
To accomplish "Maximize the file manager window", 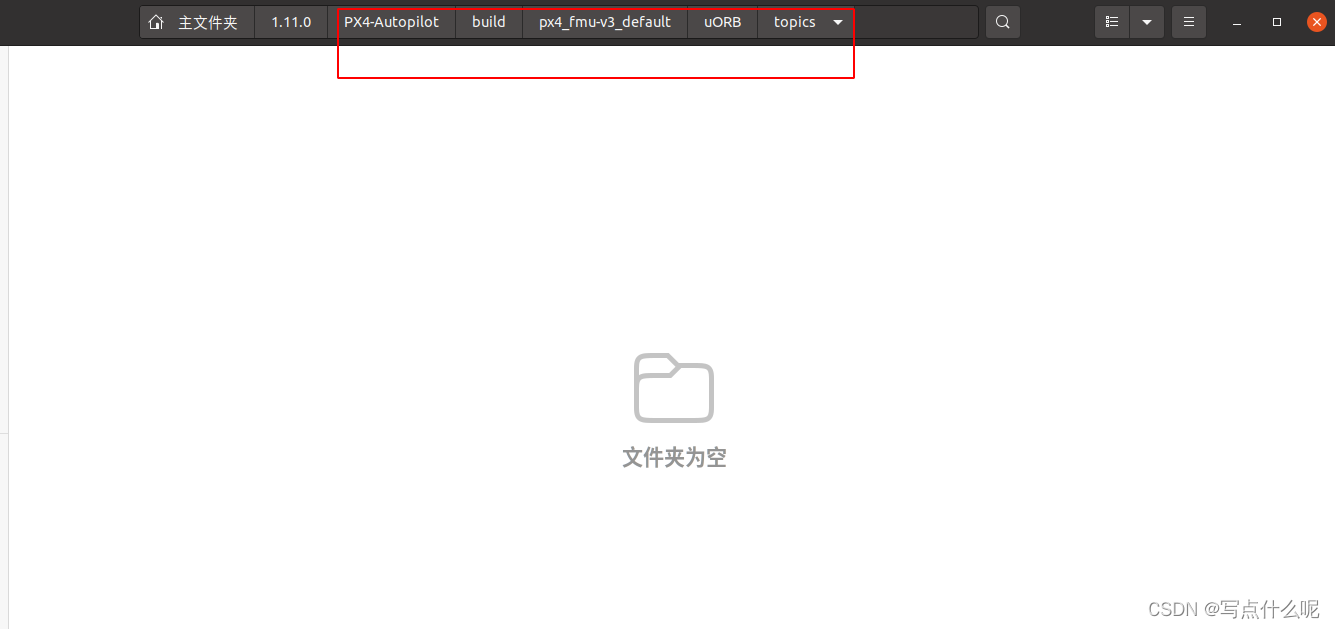I will (x=1277, y=22).
